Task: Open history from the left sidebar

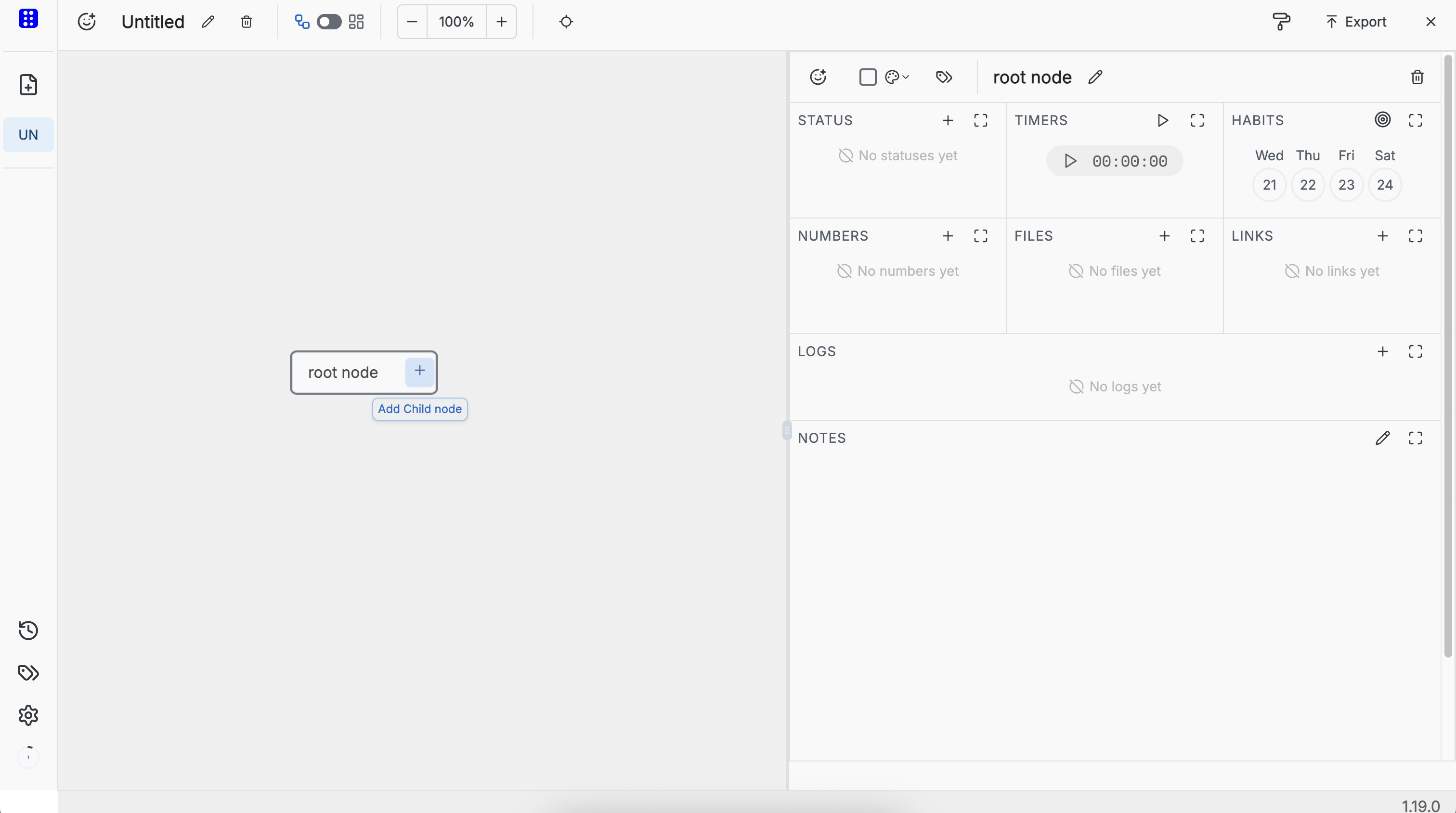Action: [x=28, y=631]
